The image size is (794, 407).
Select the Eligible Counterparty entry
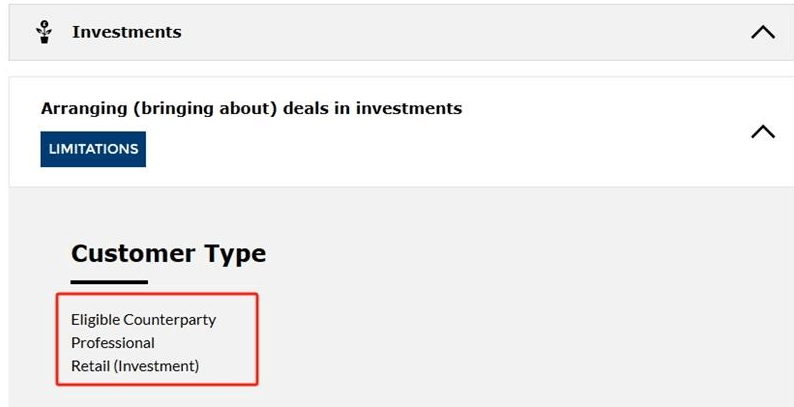point(143,320)
